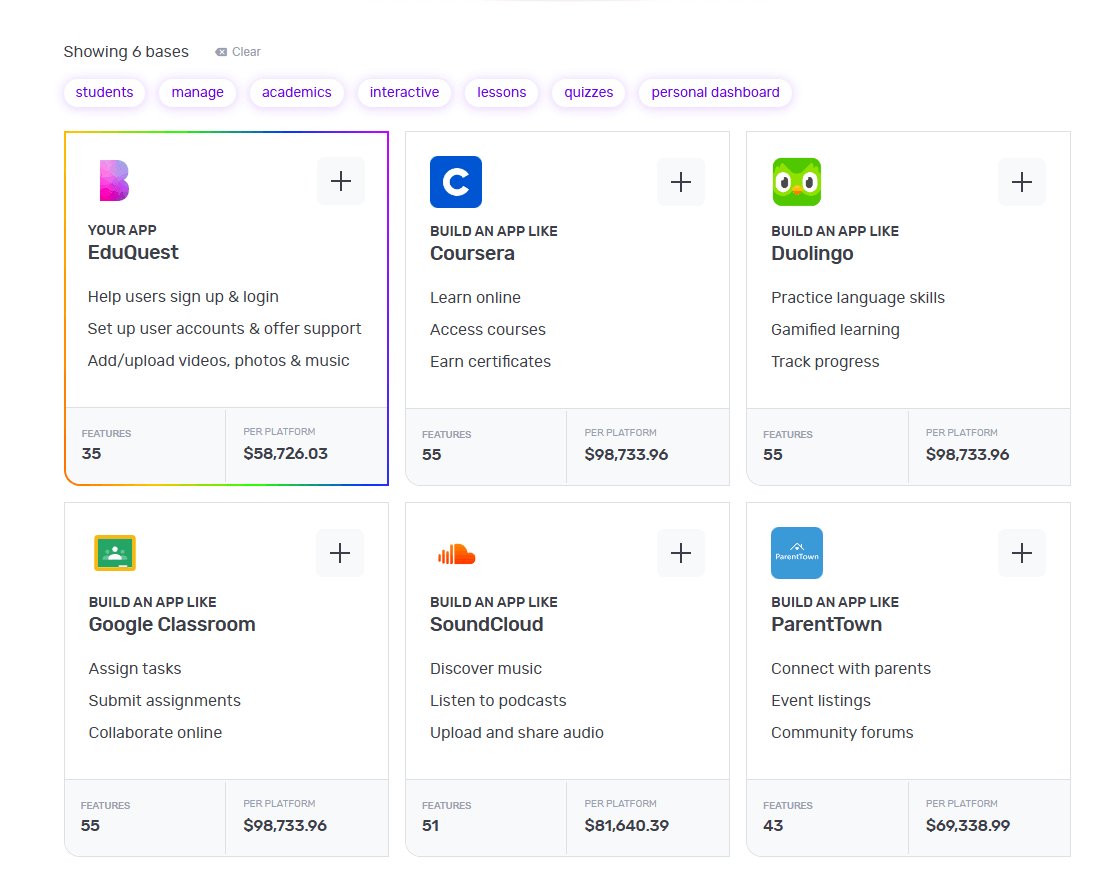Click the 35 features count on EduQuest
The height and width of the screenshot is (881, 1117).
[x=91, y=454]
